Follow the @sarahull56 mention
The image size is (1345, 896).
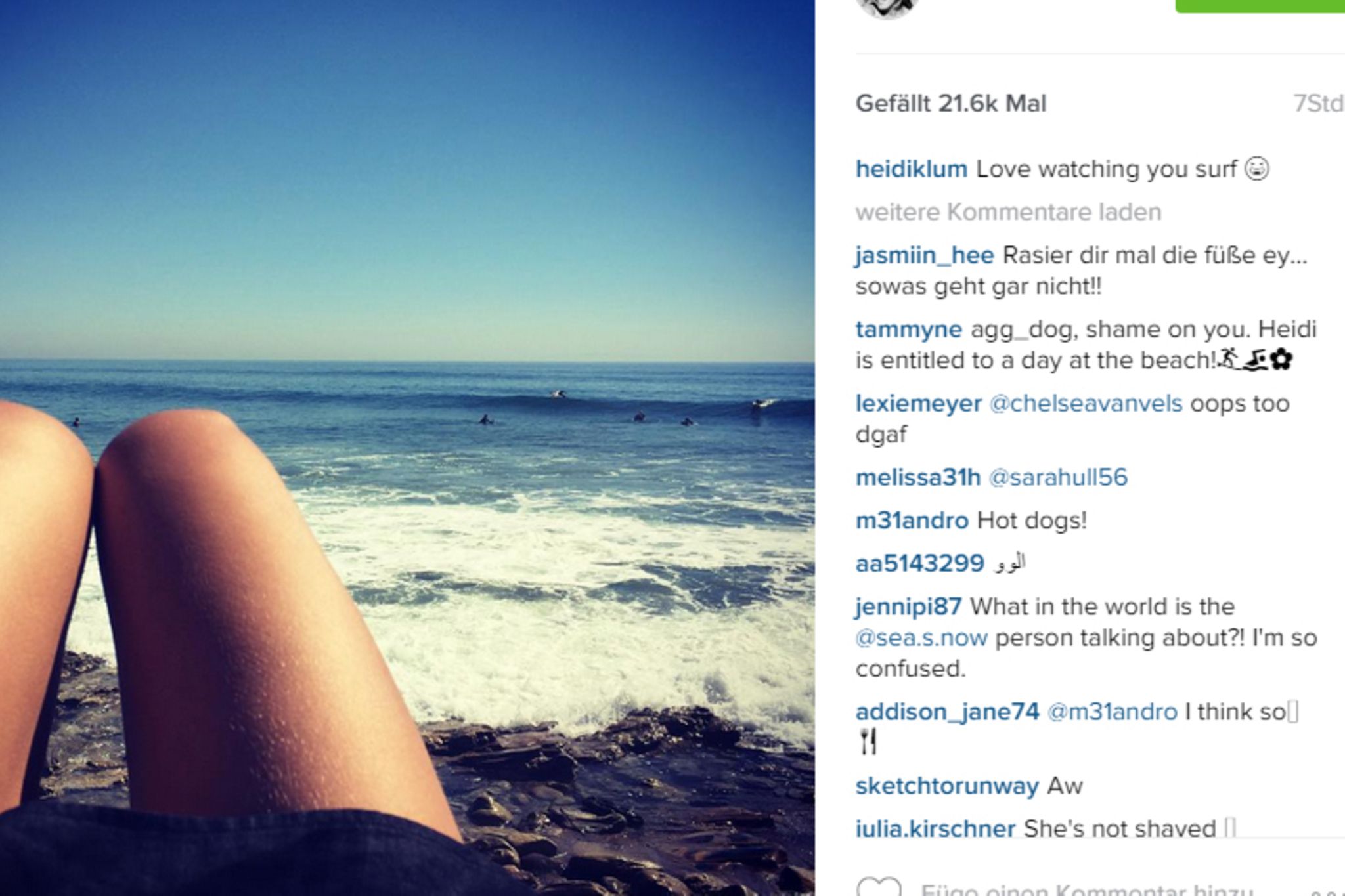point(1057,477)
